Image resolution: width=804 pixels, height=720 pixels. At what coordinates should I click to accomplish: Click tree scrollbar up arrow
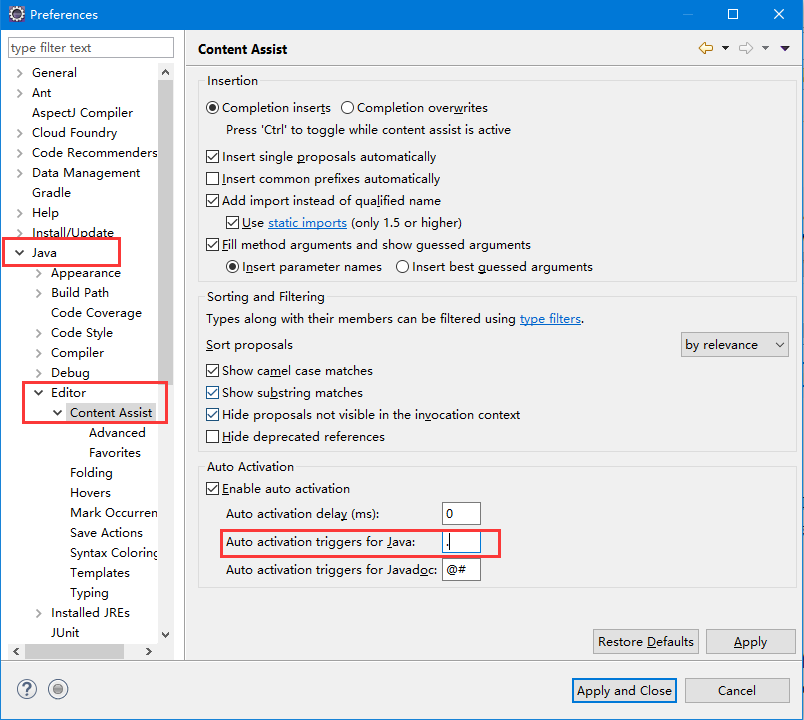click(x=165, y=72)
